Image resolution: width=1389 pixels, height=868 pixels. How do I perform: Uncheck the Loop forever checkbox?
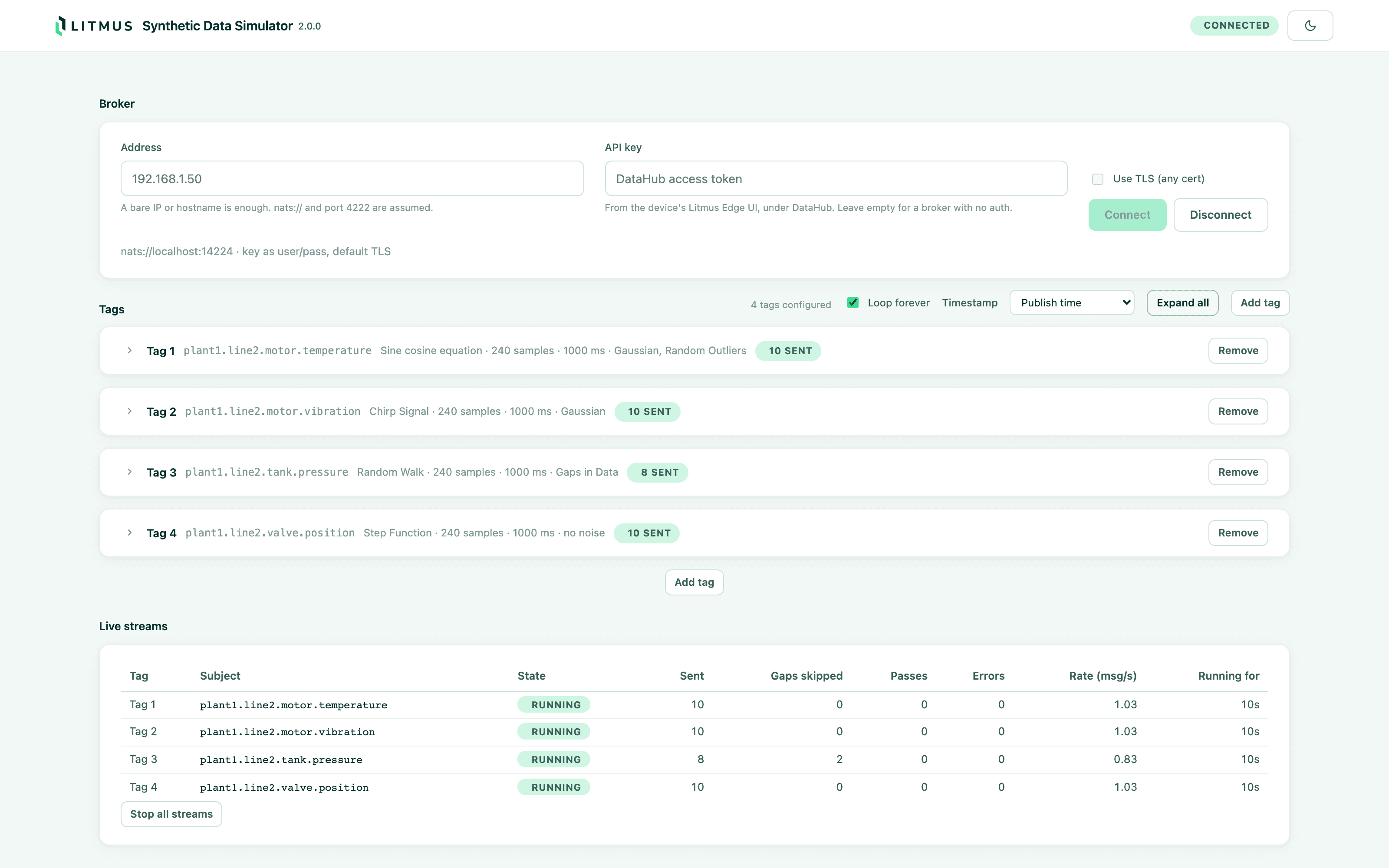coord(853,302)
